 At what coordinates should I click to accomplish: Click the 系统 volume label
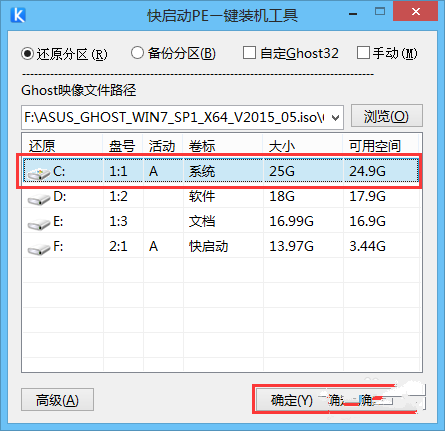(202, 171)
